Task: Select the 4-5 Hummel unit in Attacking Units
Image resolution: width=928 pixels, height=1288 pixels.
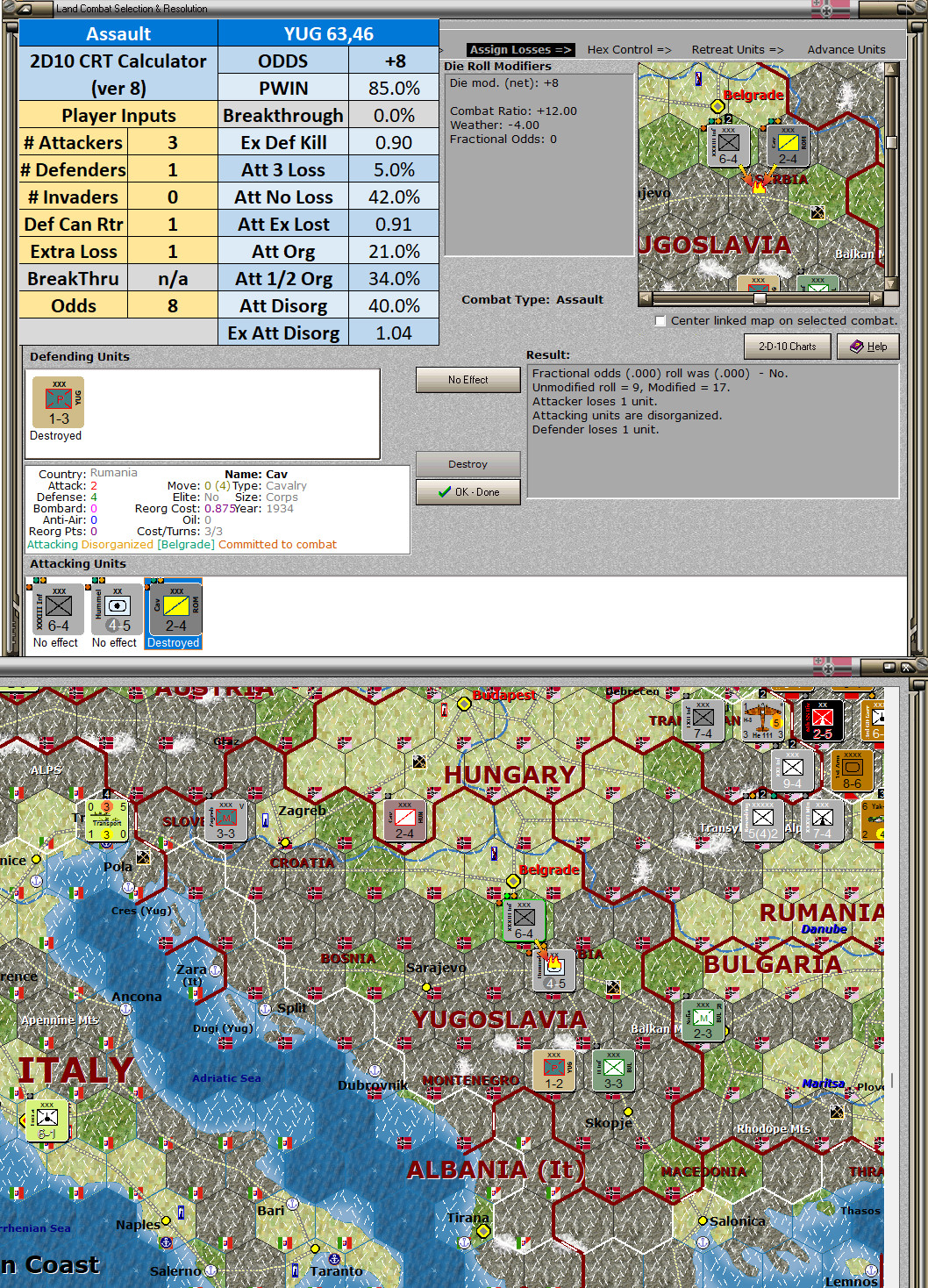Action: pos(115,609)
